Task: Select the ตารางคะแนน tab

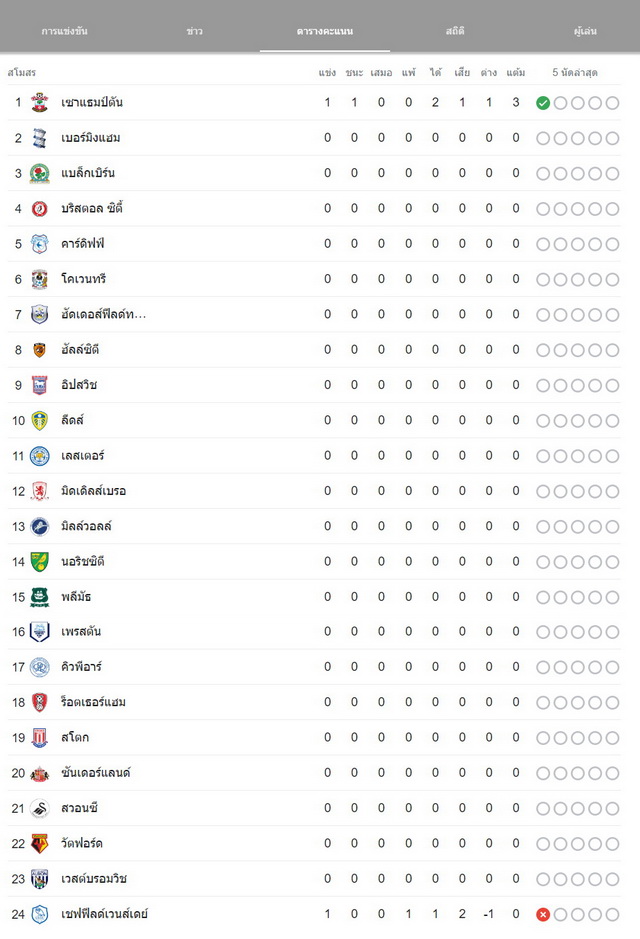Action: click(x=325, y=31)
